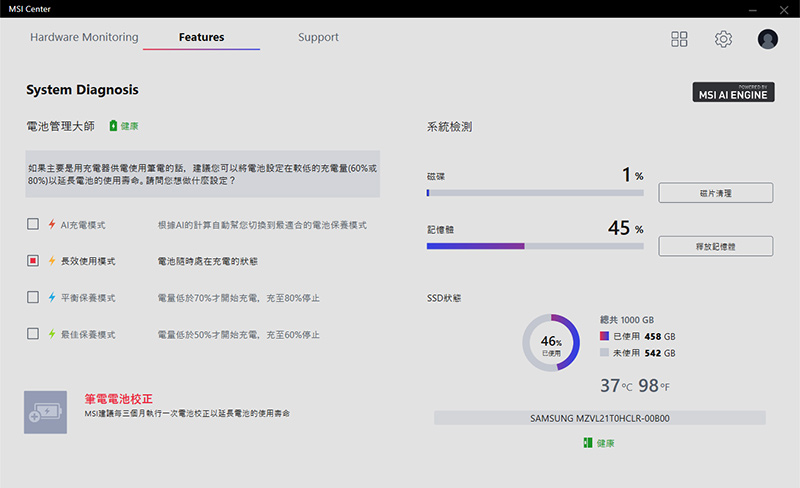Click the battery calibration icon
The image size is (800, 488).
pos(45,412)
